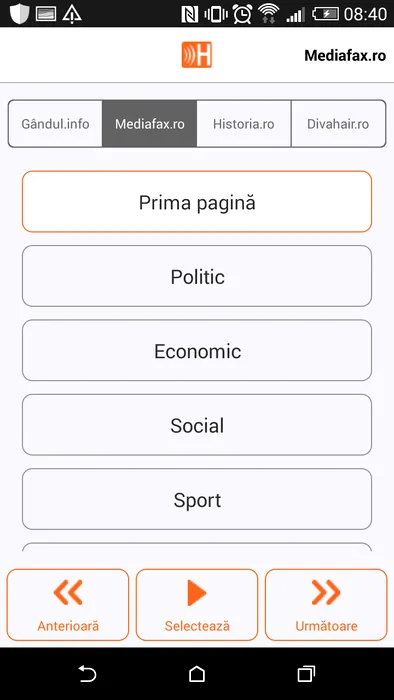
Task: Tap the Următoare double-arrow icon
Action: (x=326, y=593)
